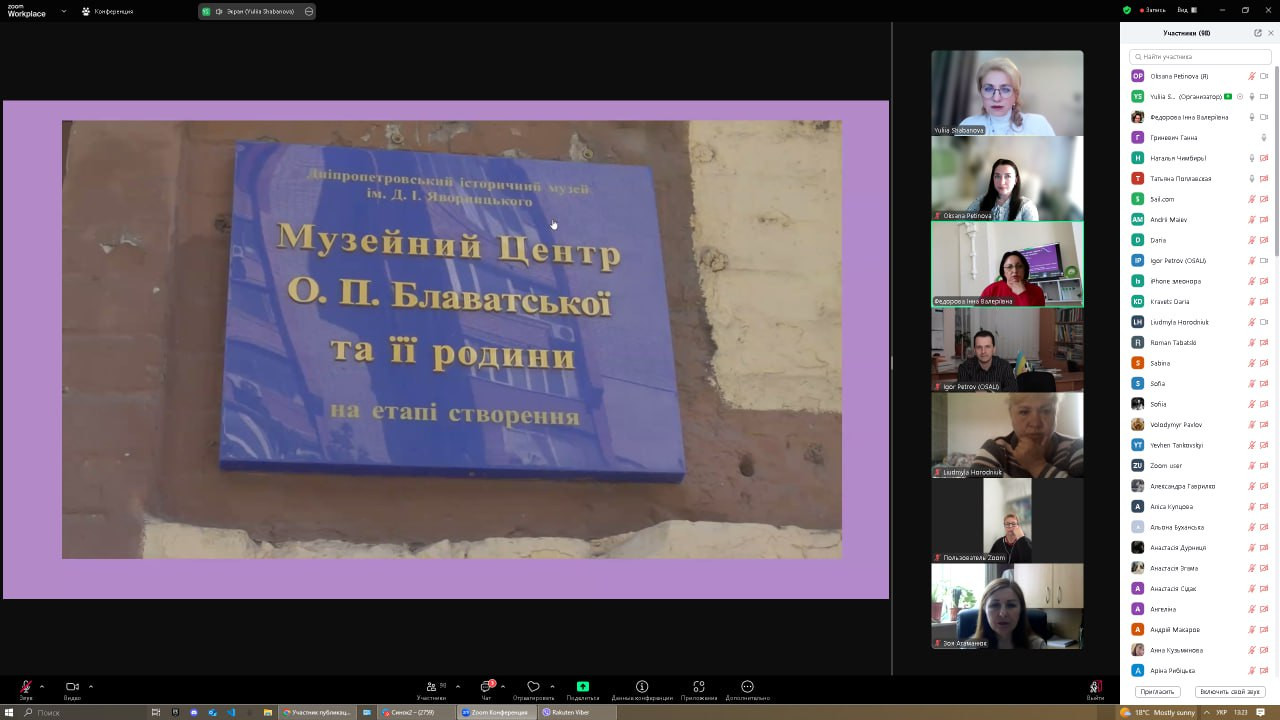Click Zoom user participant row name
This screenshot has height=720, width=1280.
pyautogui.click(x=1166, y=466)
